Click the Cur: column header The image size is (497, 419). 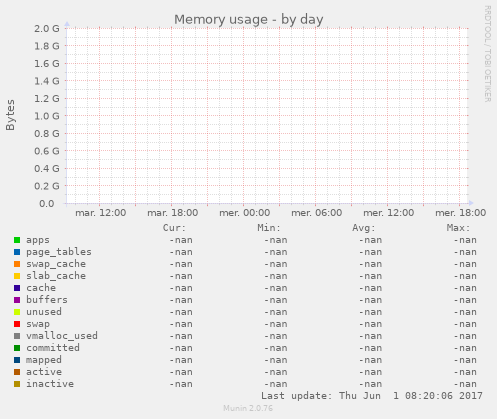click(174, 228)
